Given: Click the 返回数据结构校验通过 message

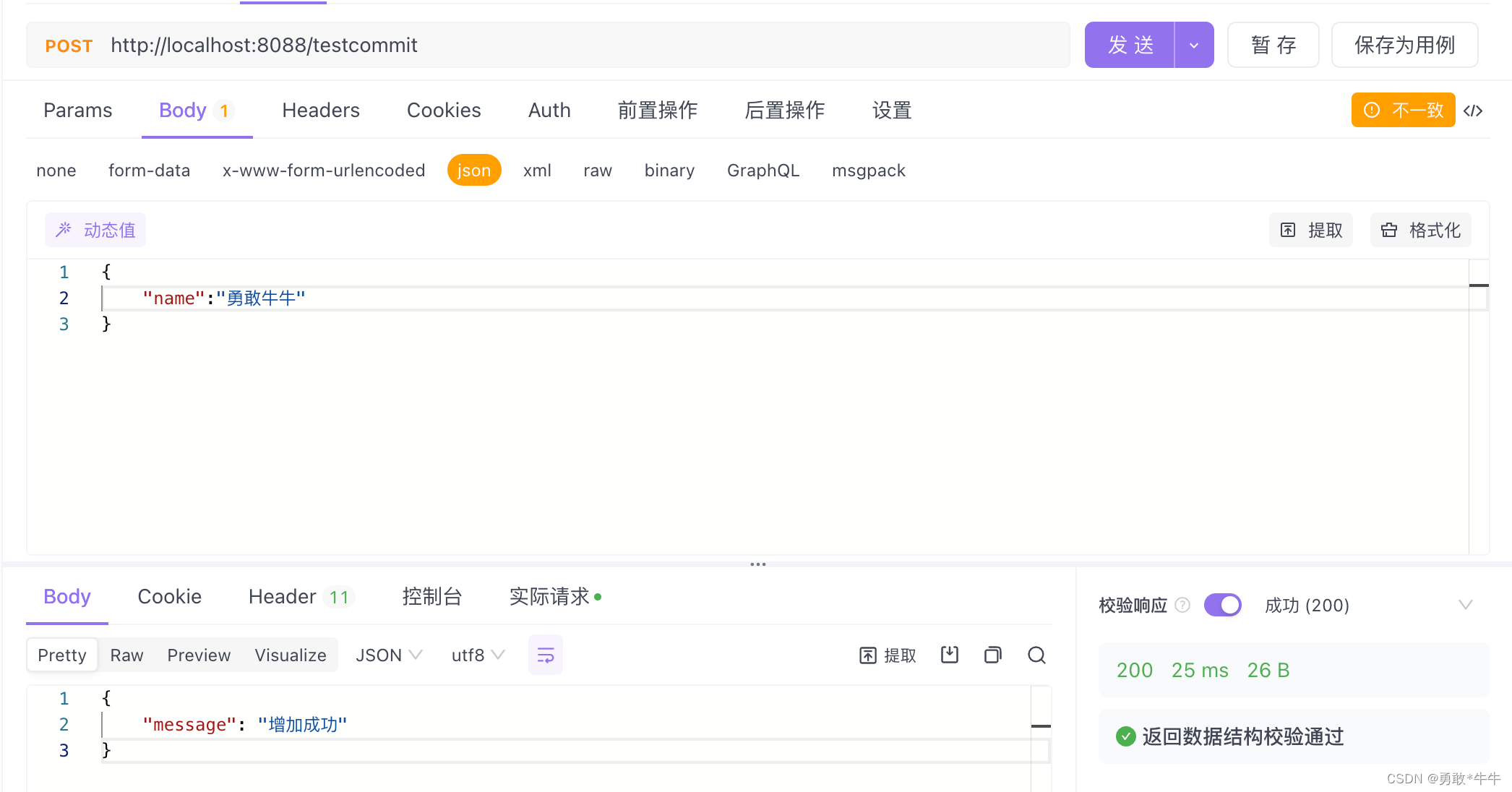Looking at the screenshot, I should (1242, 736).
